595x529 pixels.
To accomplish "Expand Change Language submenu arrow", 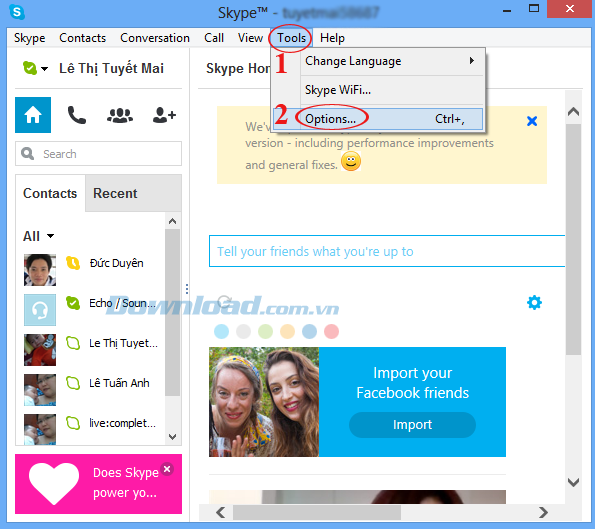I will pos(472,61).
